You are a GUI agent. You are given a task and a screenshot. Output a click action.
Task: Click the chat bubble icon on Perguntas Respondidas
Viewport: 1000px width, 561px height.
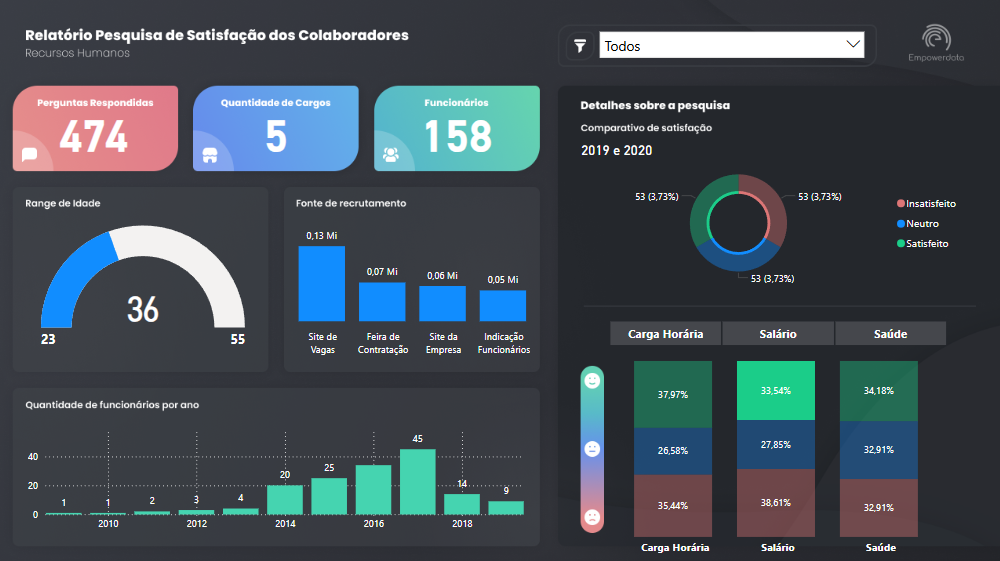click(x=29, y=154)
